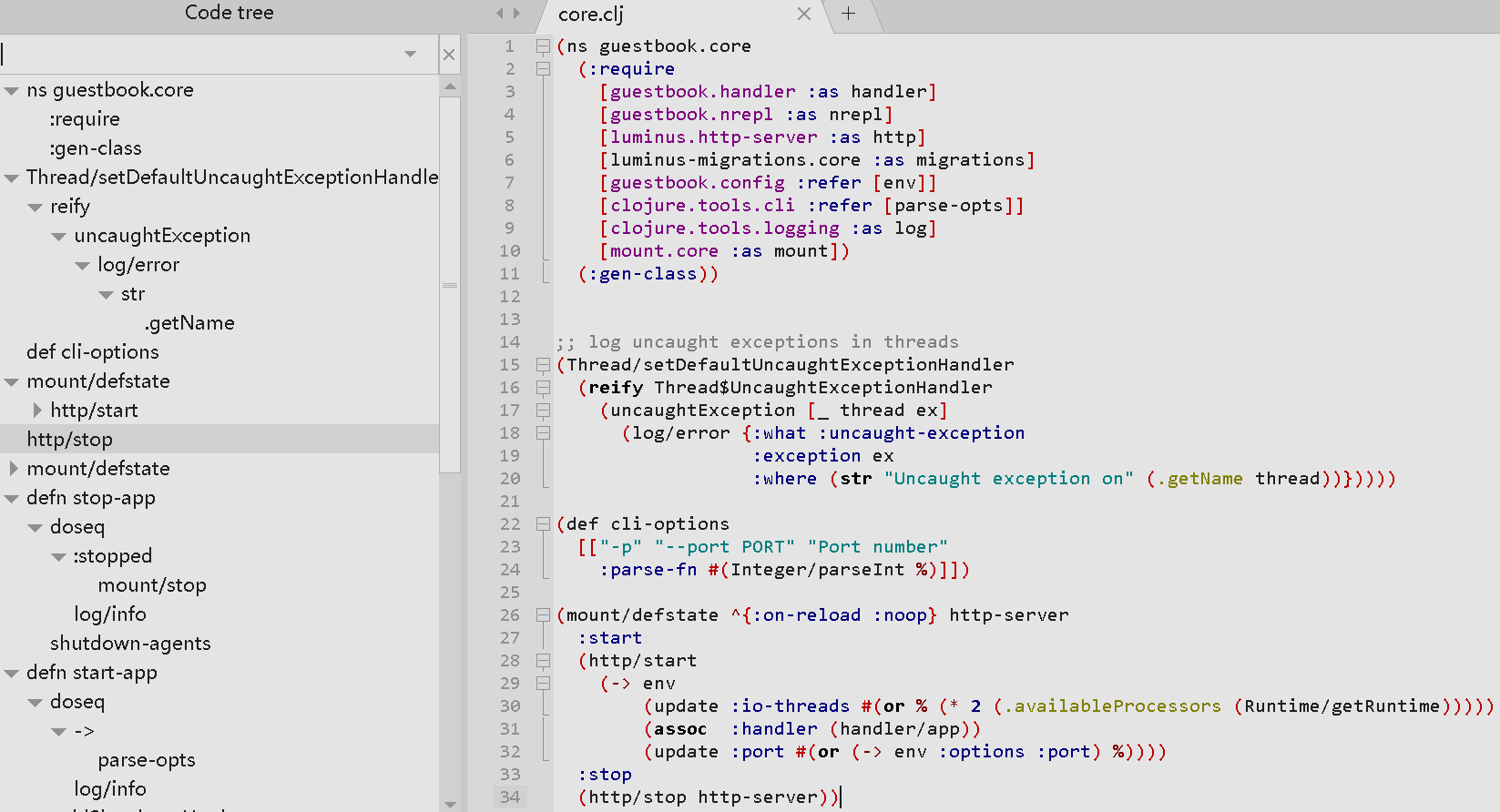1500x812 pixels.
Task: Click the :gen-class keyword on line 11
Action: (x=643, y=274)
